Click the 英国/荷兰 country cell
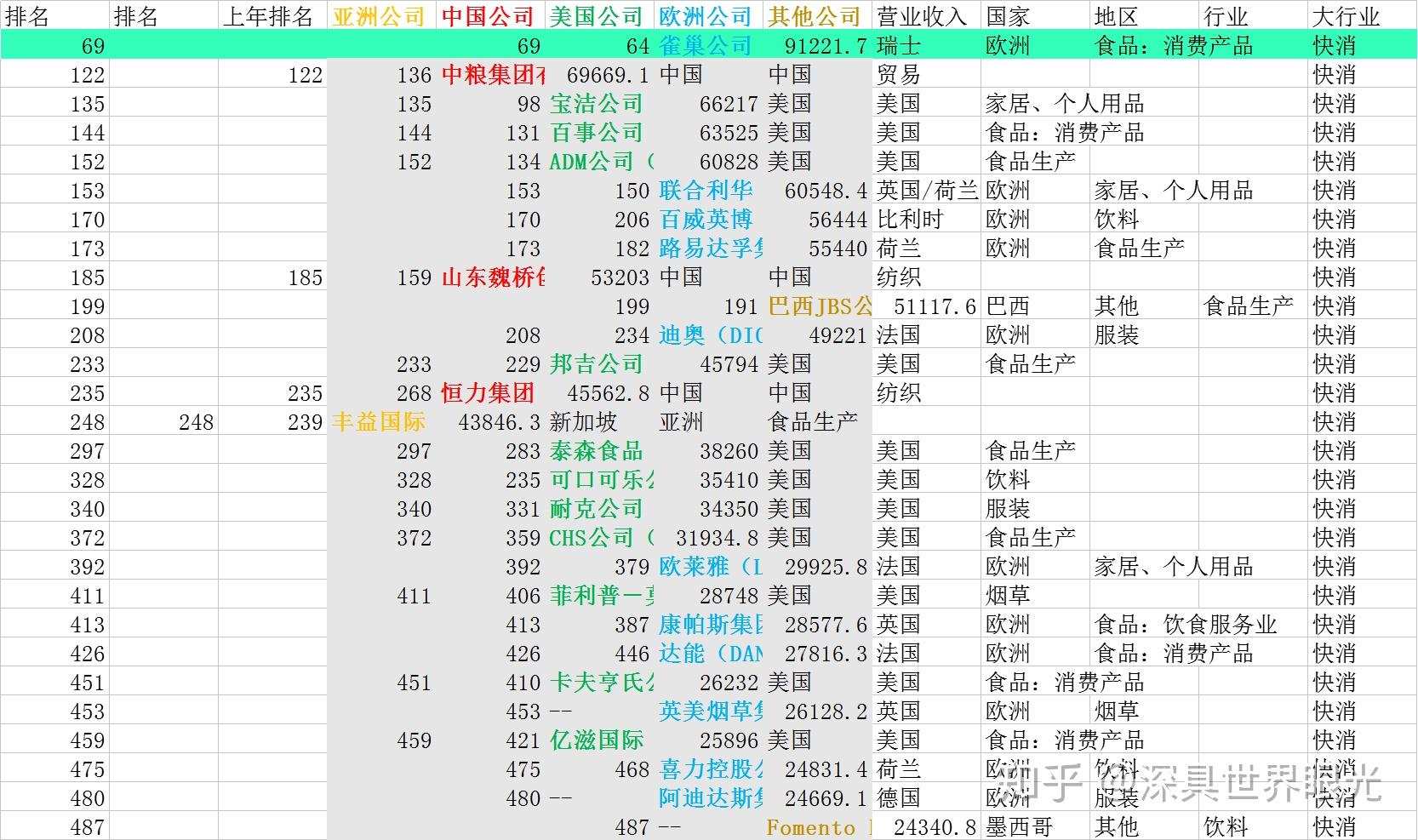1418x840 pixels. click(x=928, y=190)
